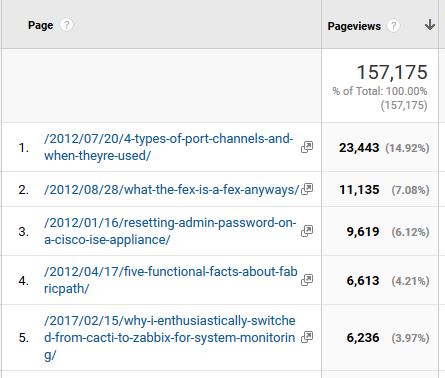445x378 pixels.
Task: Click external link icon for cisco-ise-appliance row
Action: (307, 231)
